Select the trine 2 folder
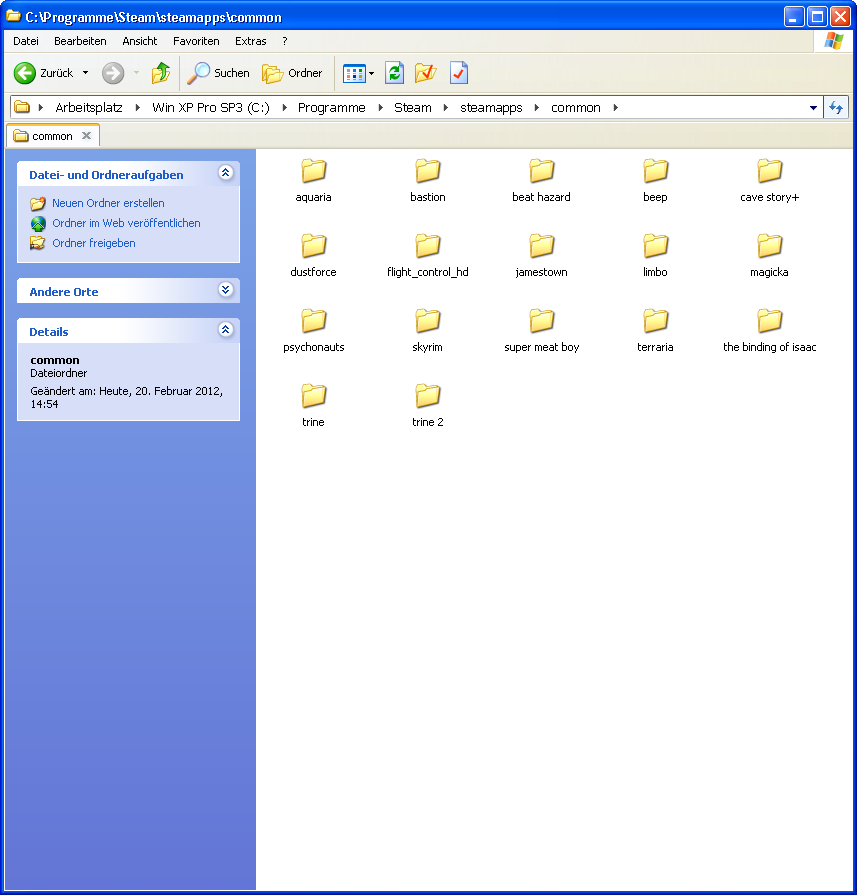857x895 pixels. 428,405
